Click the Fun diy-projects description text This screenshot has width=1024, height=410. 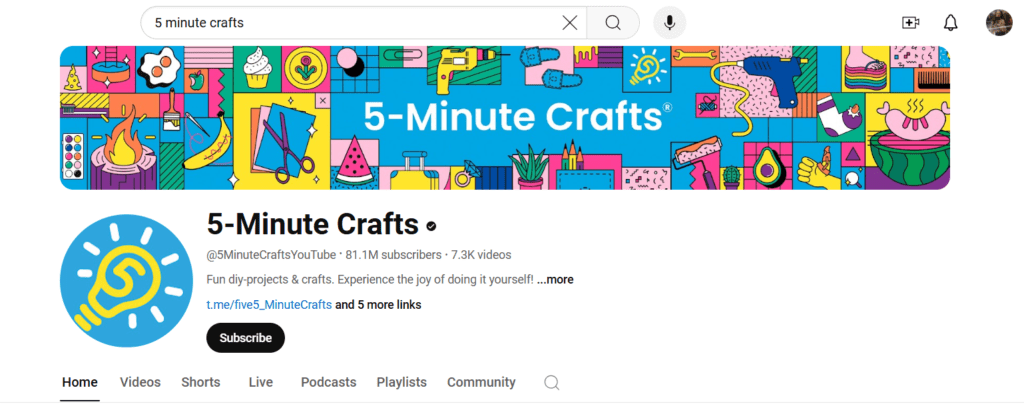[x=370, y=279]
